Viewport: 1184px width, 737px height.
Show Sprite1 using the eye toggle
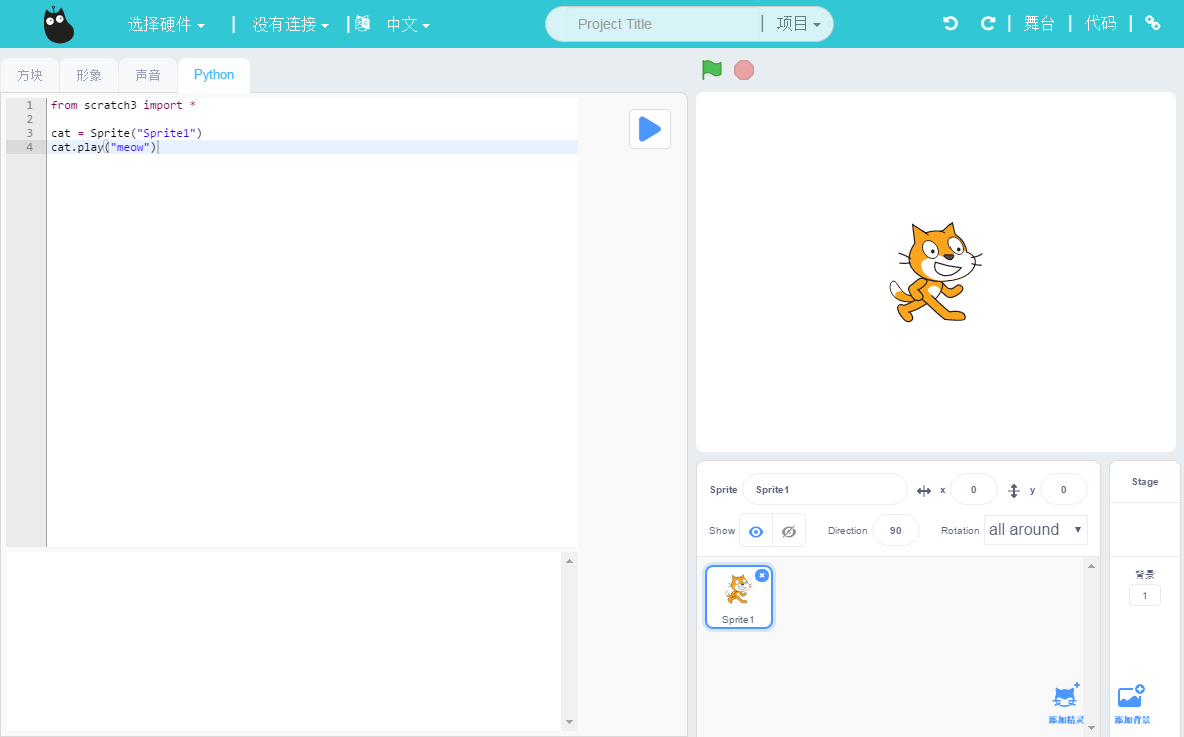(755, 530)
